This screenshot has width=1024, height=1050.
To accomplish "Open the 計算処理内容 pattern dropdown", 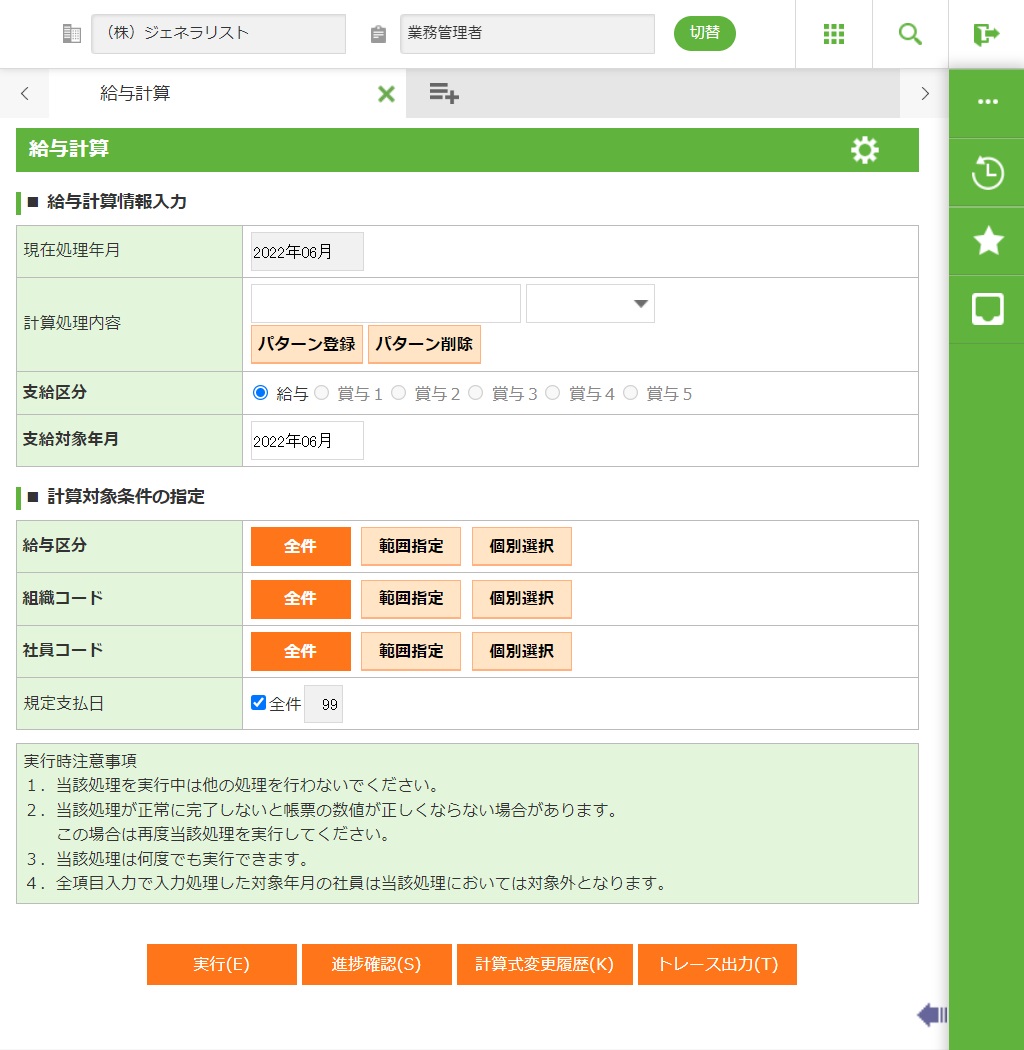I will (x=590, y=304).
